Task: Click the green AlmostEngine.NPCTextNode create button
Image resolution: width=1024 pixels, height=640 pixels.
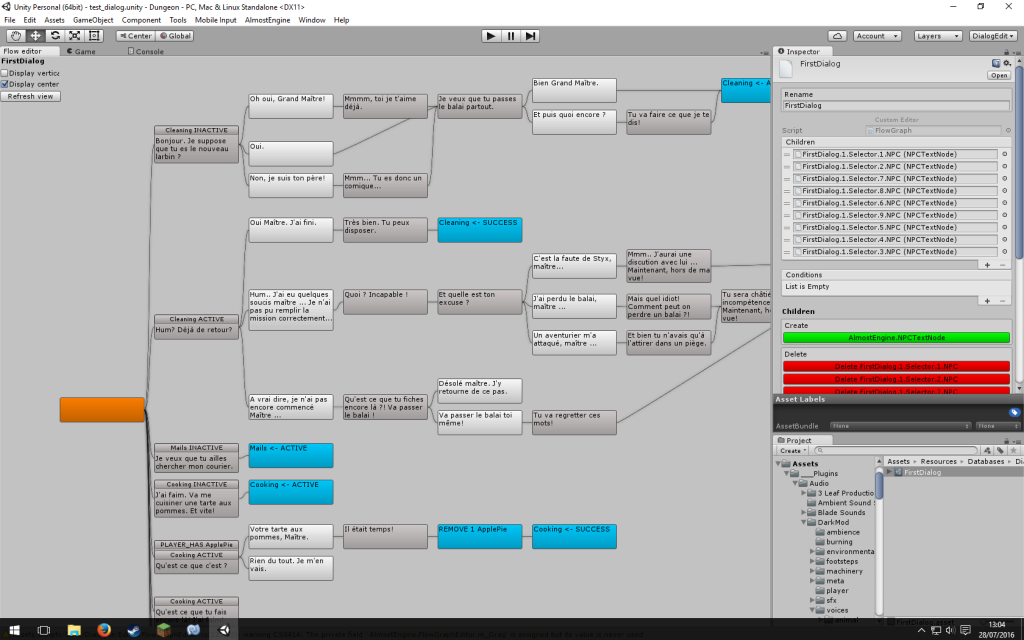Action: coord(896,338)
